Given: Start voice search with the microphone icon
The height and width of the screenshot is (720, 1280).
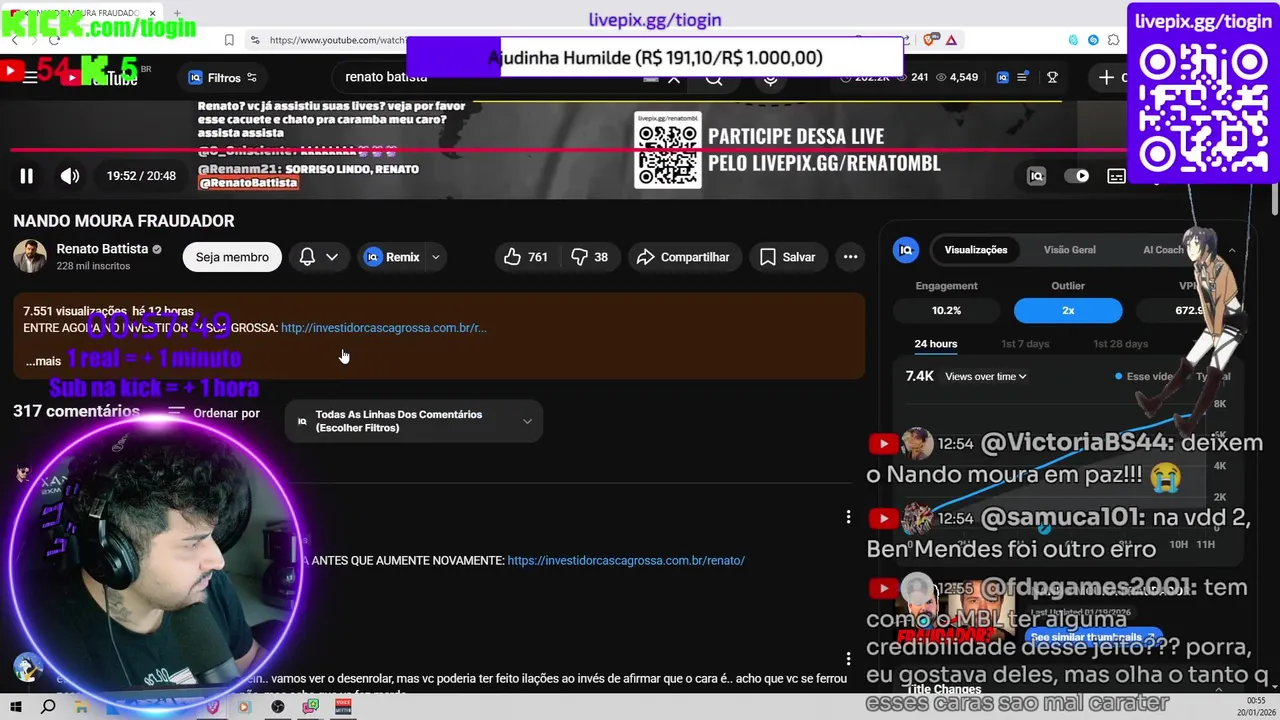Looking at the screenshot, I should click(x=770, y=77).
